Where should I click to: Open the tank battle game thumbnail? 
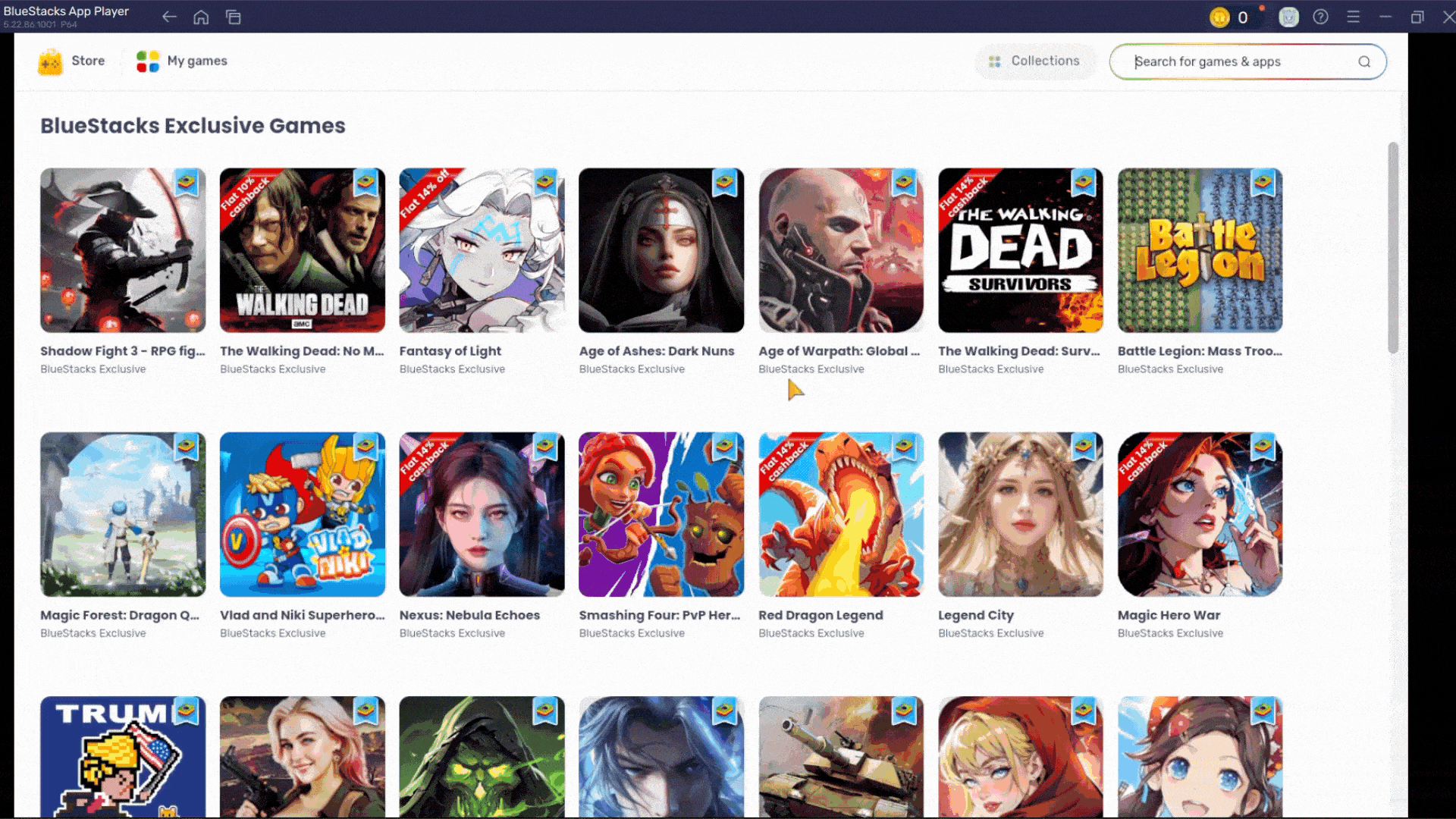(x=841, y=757)
